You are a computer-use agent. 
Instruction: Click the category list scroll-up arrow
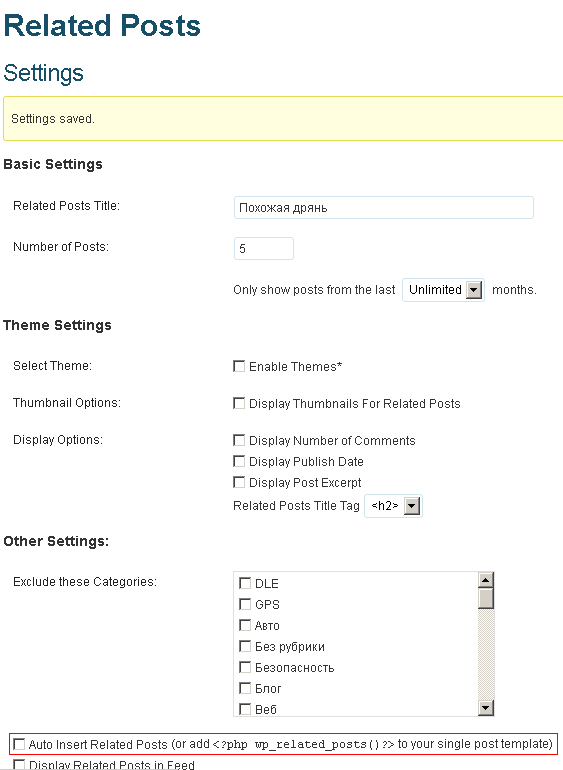[485, 580]
